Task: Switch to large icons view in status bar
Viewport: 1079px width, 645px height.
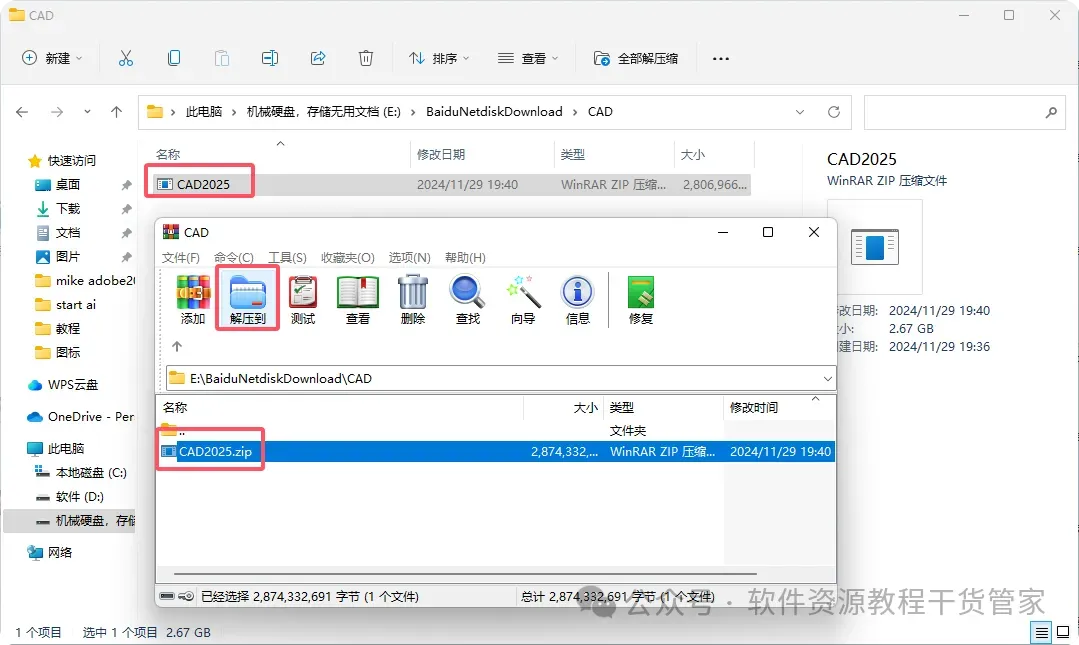Action: (1063, 632)
